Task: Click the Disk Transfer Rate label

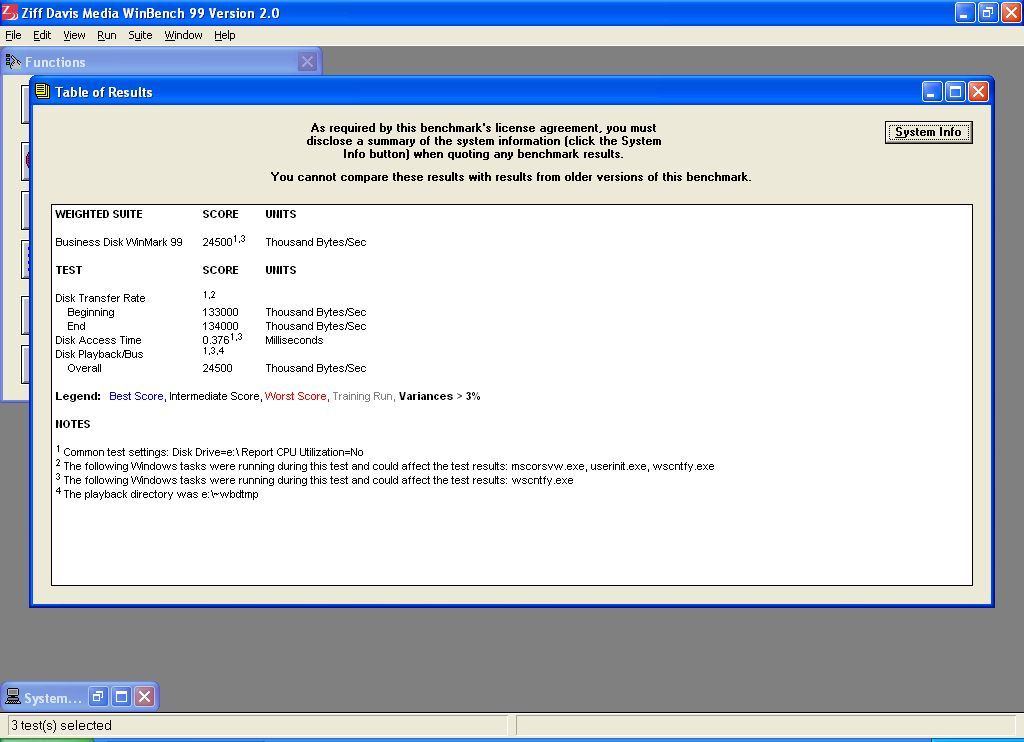Action: pos(100,298)
